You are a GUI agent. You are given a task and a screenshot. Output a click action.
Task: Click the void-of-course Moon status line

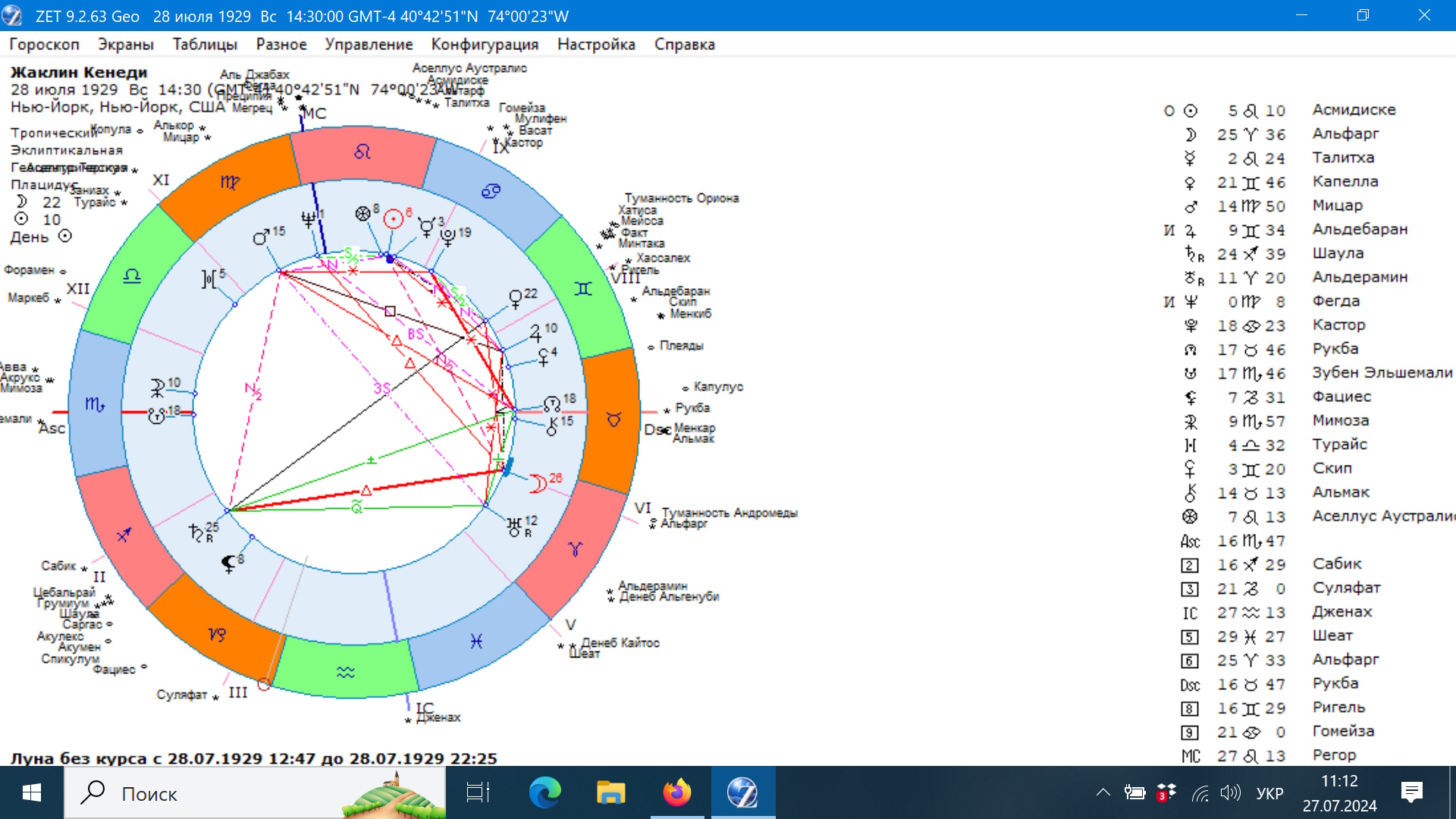coord(253,758)
